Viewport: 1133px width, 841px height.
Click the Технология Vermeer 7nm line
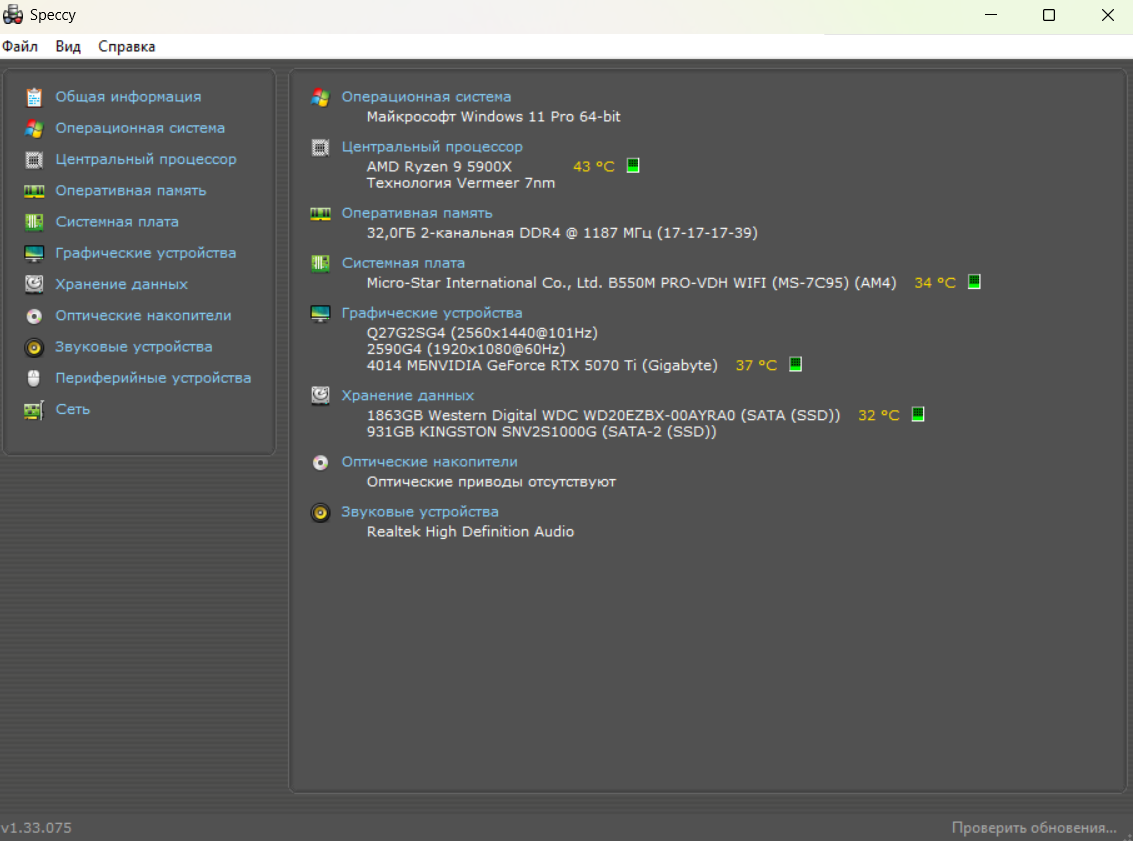coord(461,183)
